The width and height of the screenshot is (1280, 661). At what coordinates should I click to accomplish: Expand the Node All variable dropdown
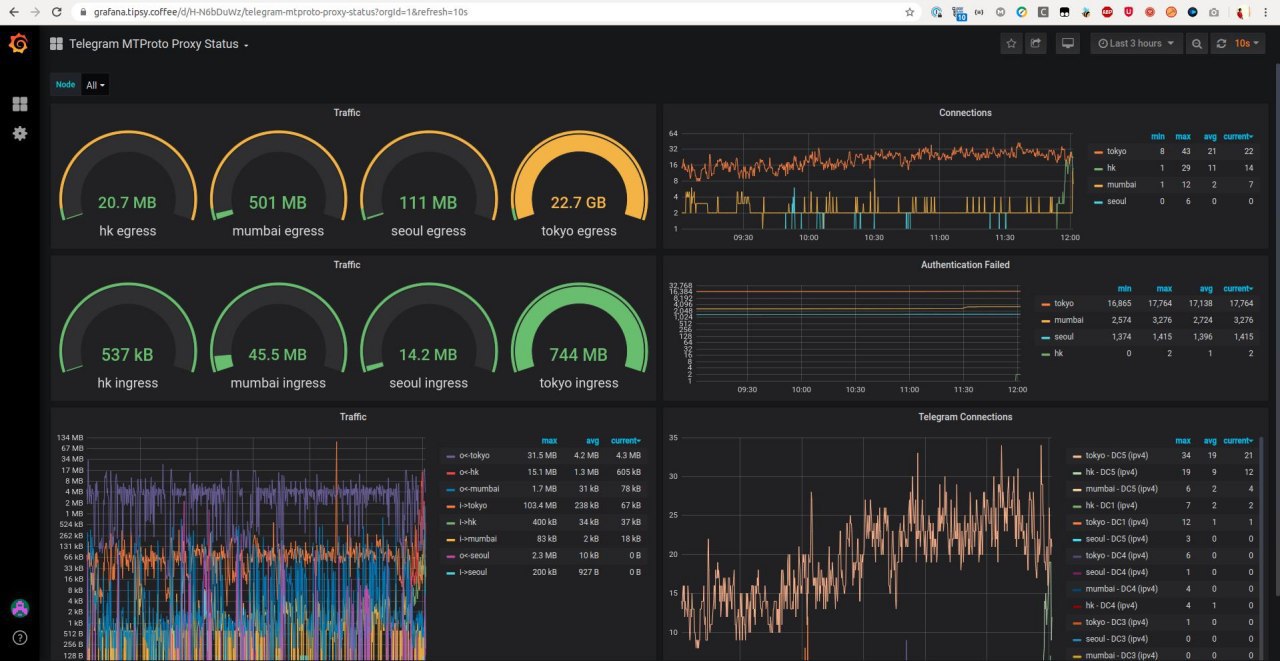point(95,85)
